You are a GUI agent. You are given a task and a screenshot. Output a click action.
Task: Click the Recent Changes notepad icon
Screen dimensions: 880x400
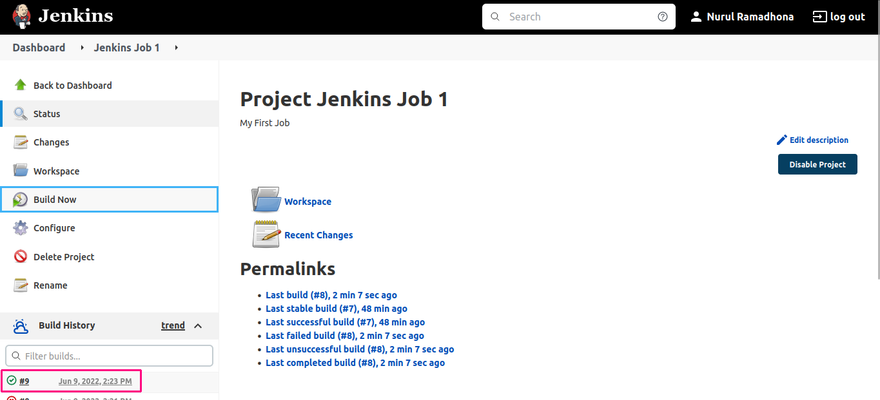(x=266, y=233)
